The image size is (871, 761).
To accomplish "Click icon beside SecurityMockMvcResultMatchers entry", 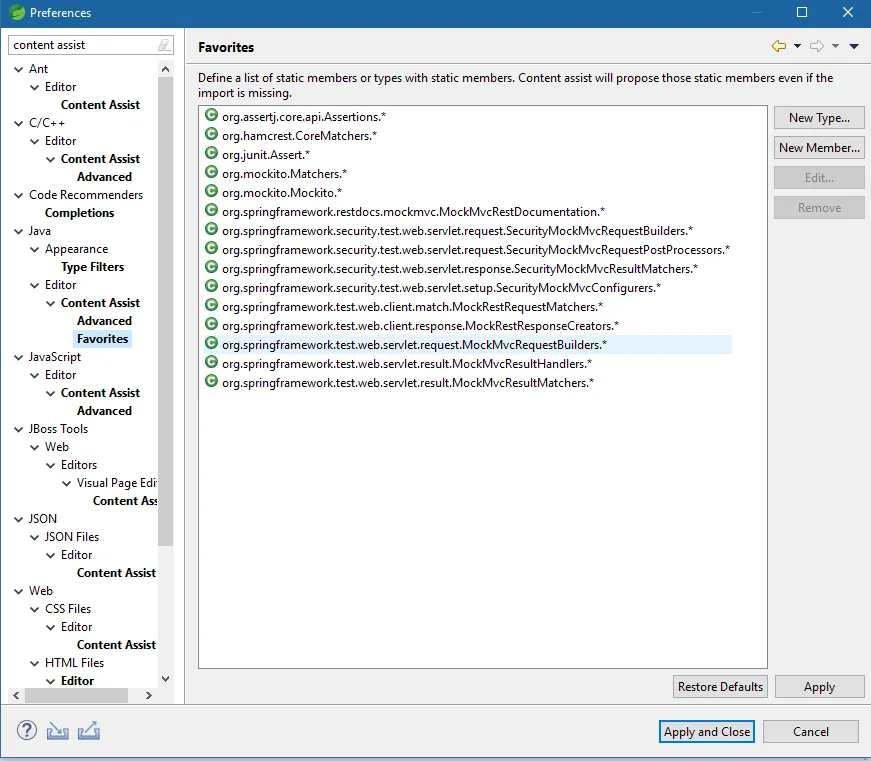I will pos(211,267).
